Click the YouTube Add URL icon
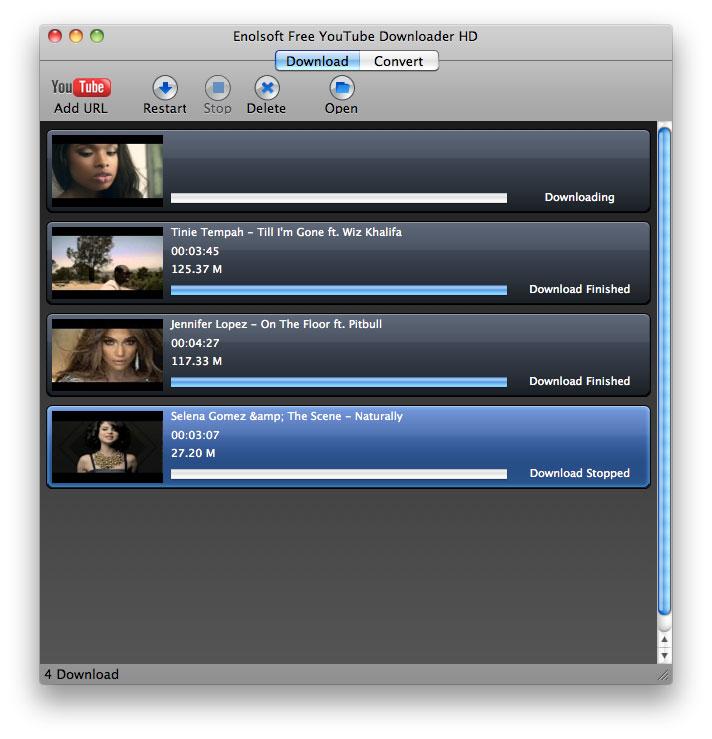712x739 pixels. point(81,87)
